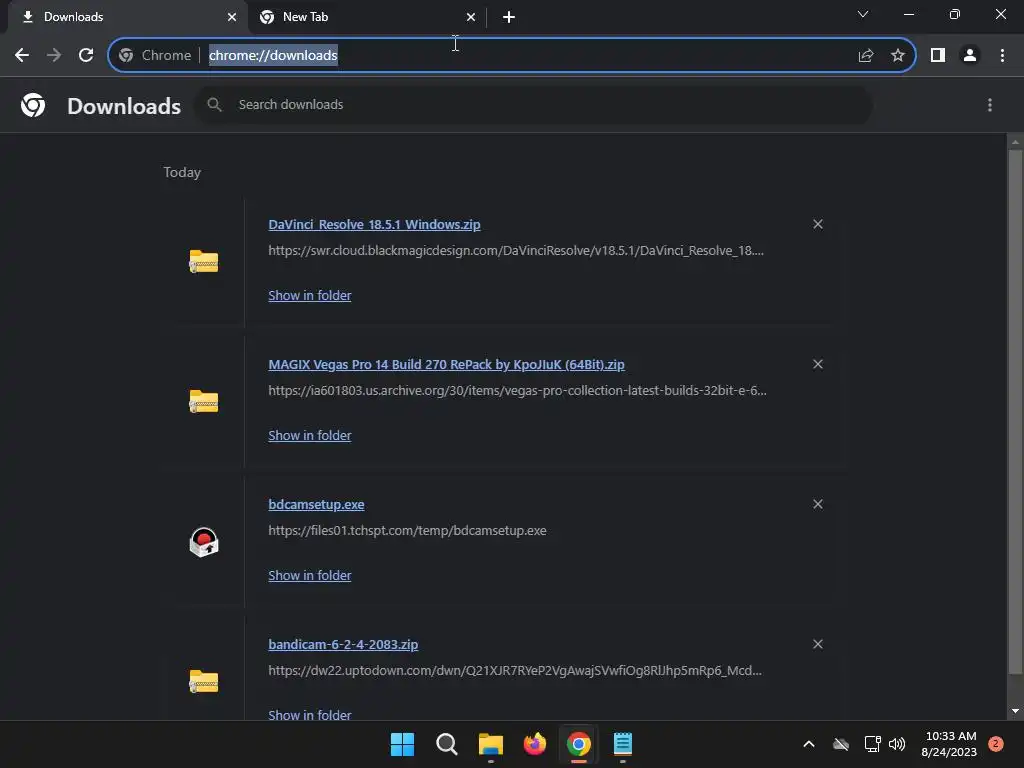The height and width of the screenshot is (768, 1024).
Task: Open the notification badge showing 2
Action: 996,743
